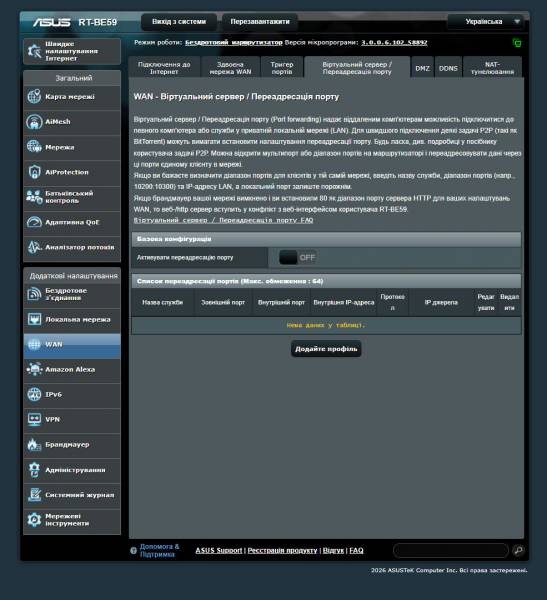Open the Допомога & Підтримка link
The width and height of the screenshot is (547, 600).
(x=159, y=550)
